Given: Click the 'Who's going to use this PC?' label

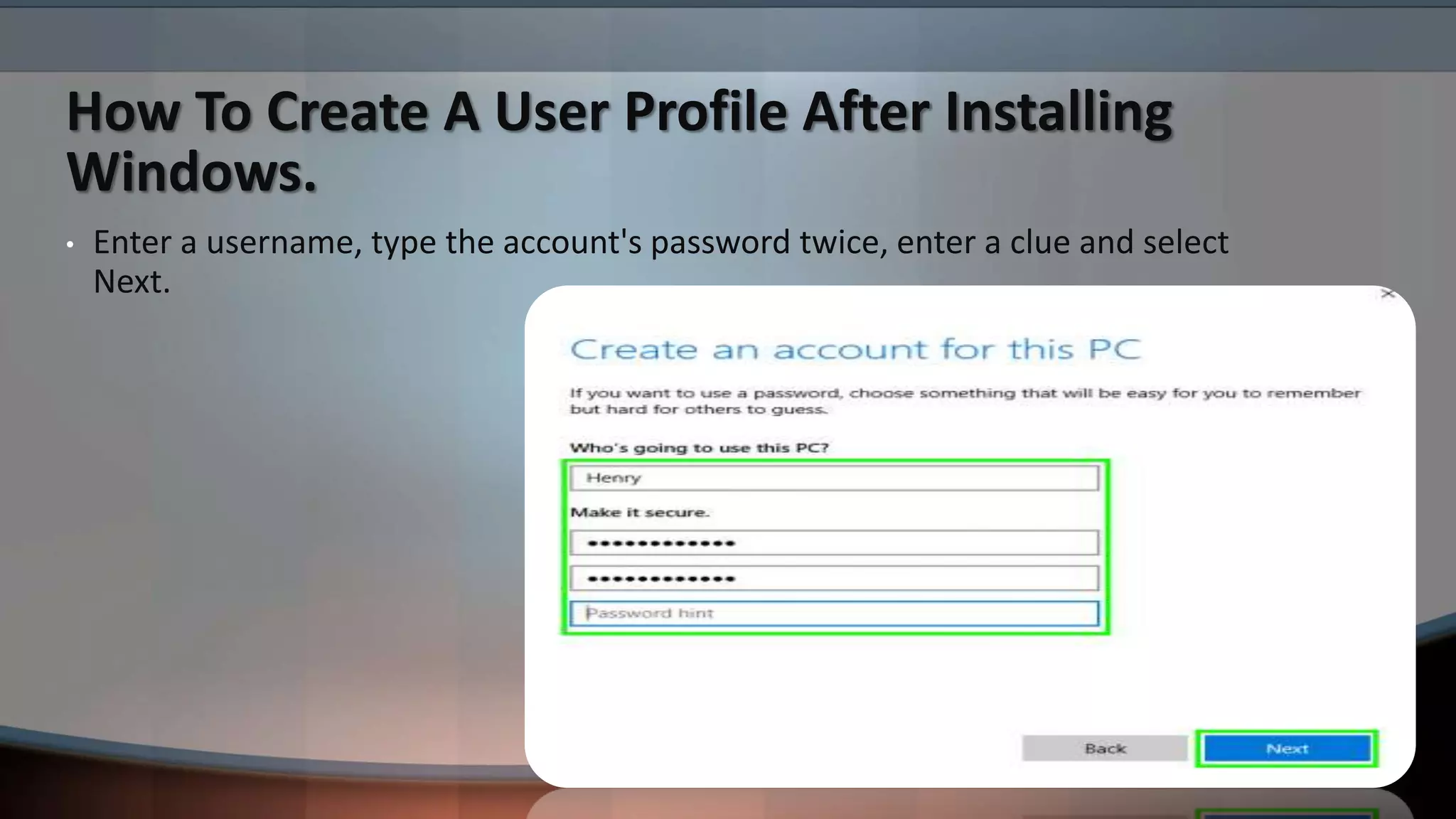Looking at the screenshot, I should [700, 448].
